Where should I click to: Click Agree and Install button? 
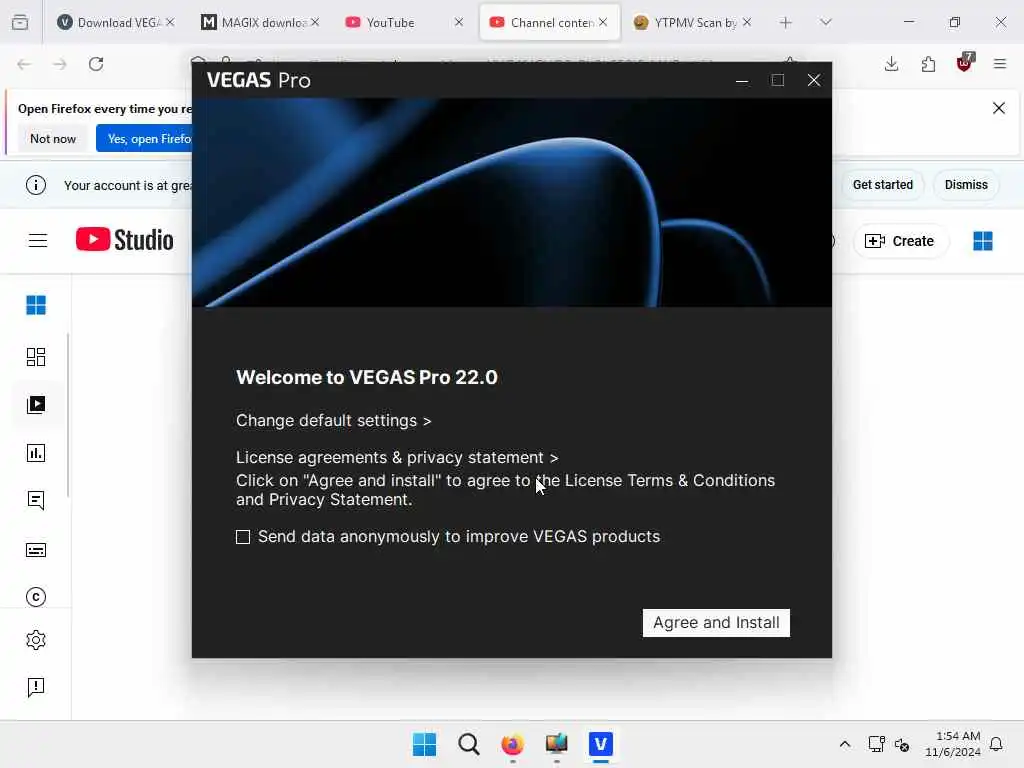click(x=716, y=622)
